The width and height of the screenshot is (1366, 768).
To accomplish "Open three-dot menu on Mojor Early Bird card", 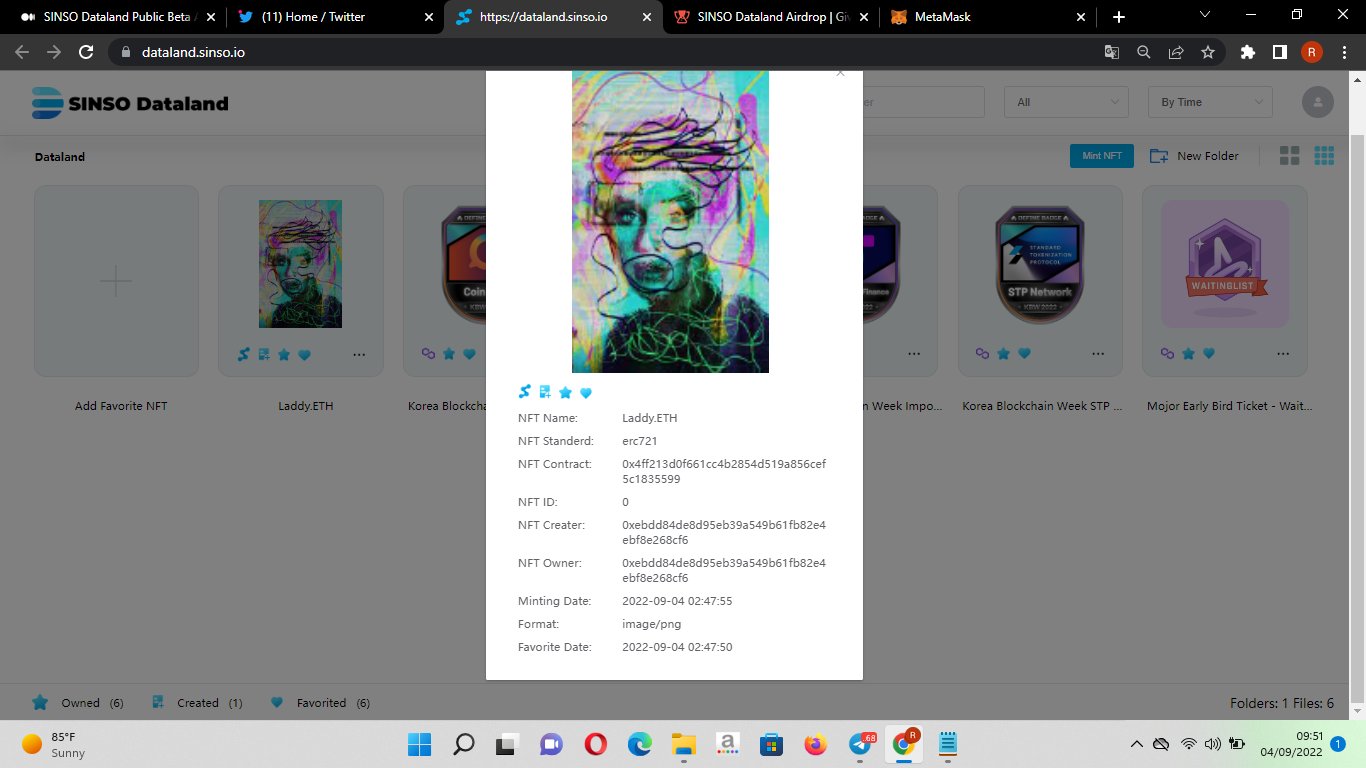I will coord(1283,354).
